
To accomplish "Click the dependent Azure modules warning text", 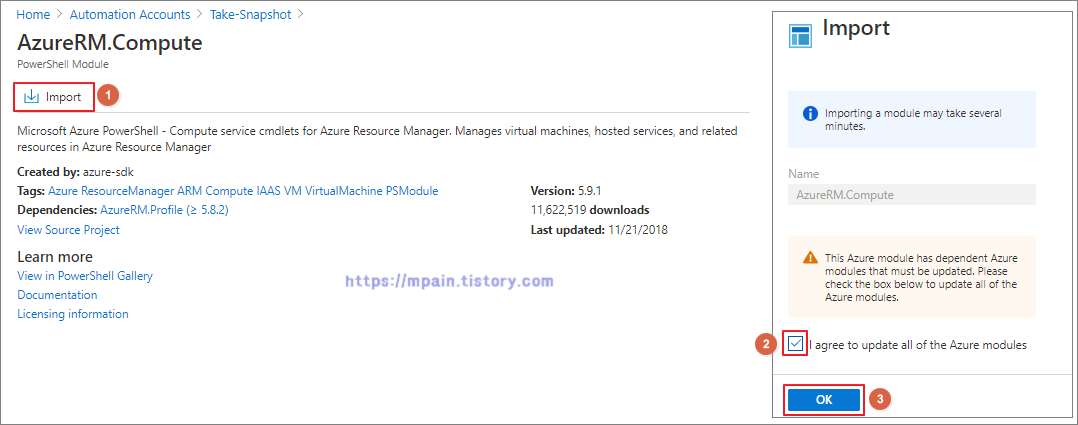I will 921,278.
